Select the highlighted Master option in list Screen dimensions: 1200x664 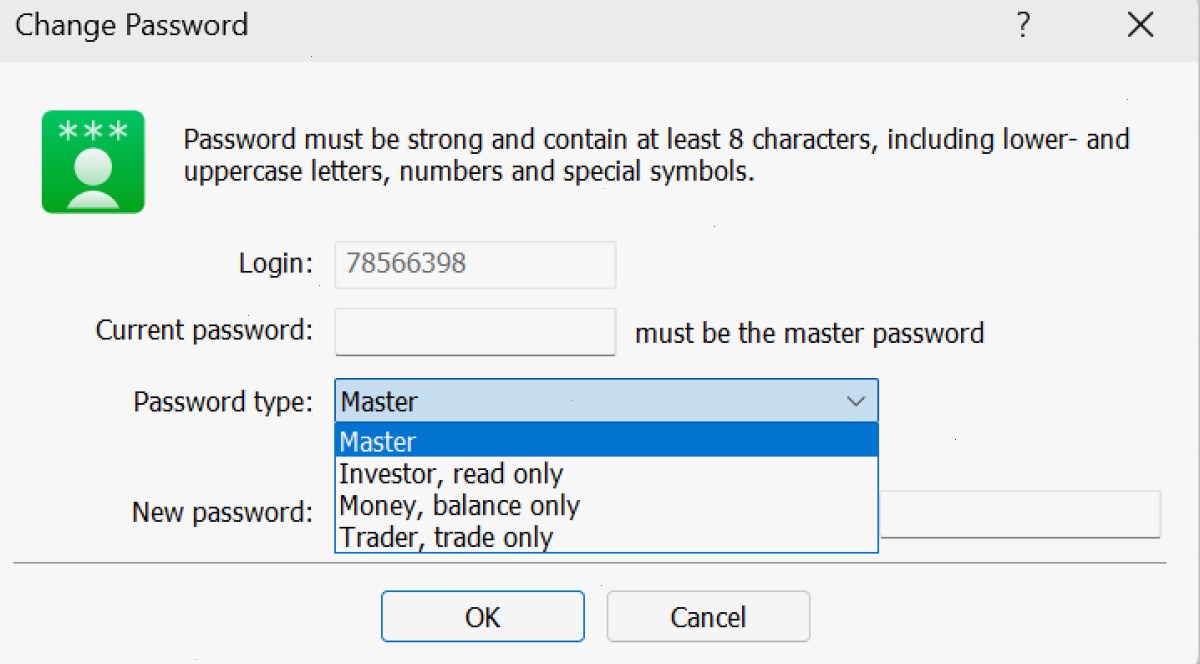click(x=607, y=441)
